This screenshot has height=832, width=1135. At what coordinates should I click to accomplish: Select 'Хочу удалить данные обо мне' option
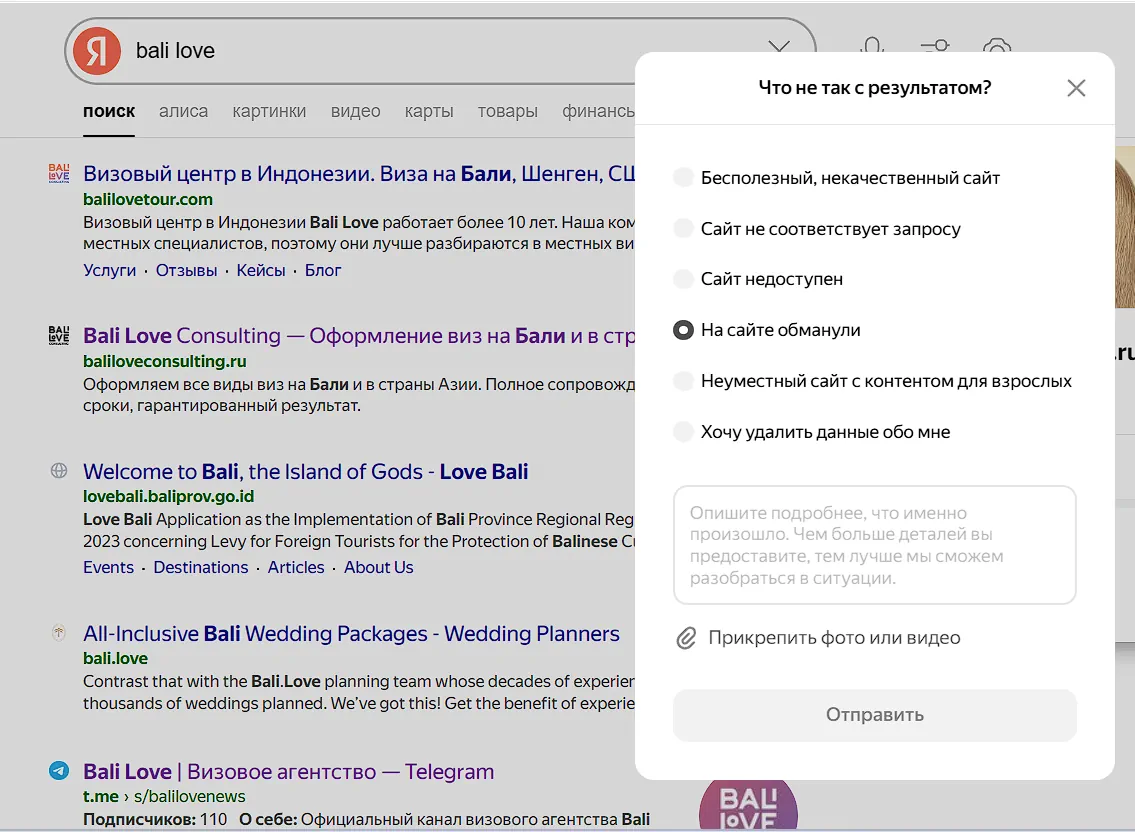(x=811, y=432)
